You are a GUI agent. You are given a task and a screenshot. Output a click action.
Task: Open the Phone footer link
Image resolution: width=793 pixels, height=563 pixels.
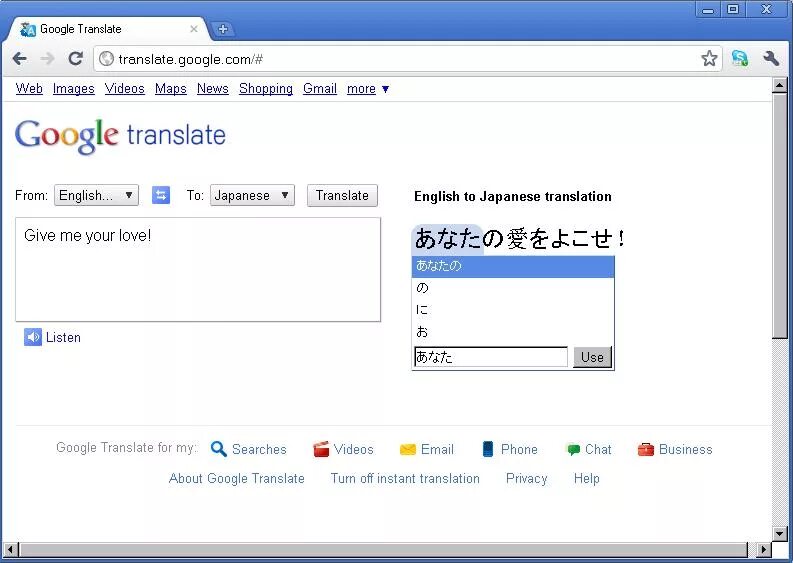519,449
